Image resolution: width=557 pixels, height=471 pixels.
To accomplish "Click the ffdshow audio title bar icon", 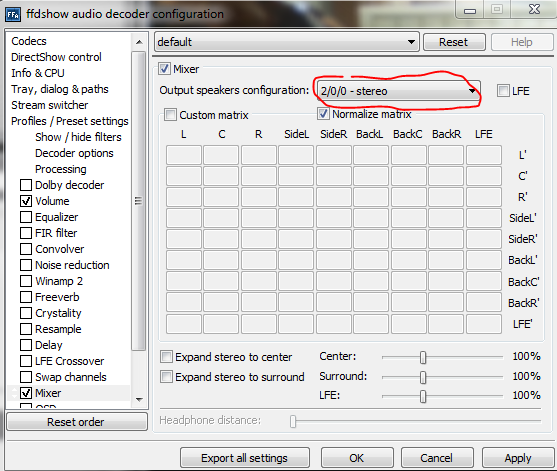I will click(x=13, y=15).
